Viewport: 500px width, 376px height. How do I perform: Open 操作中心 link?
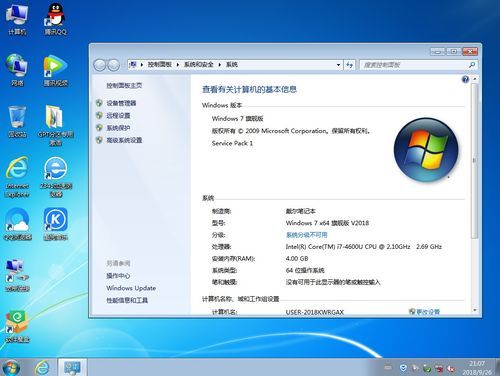[118, 275]
